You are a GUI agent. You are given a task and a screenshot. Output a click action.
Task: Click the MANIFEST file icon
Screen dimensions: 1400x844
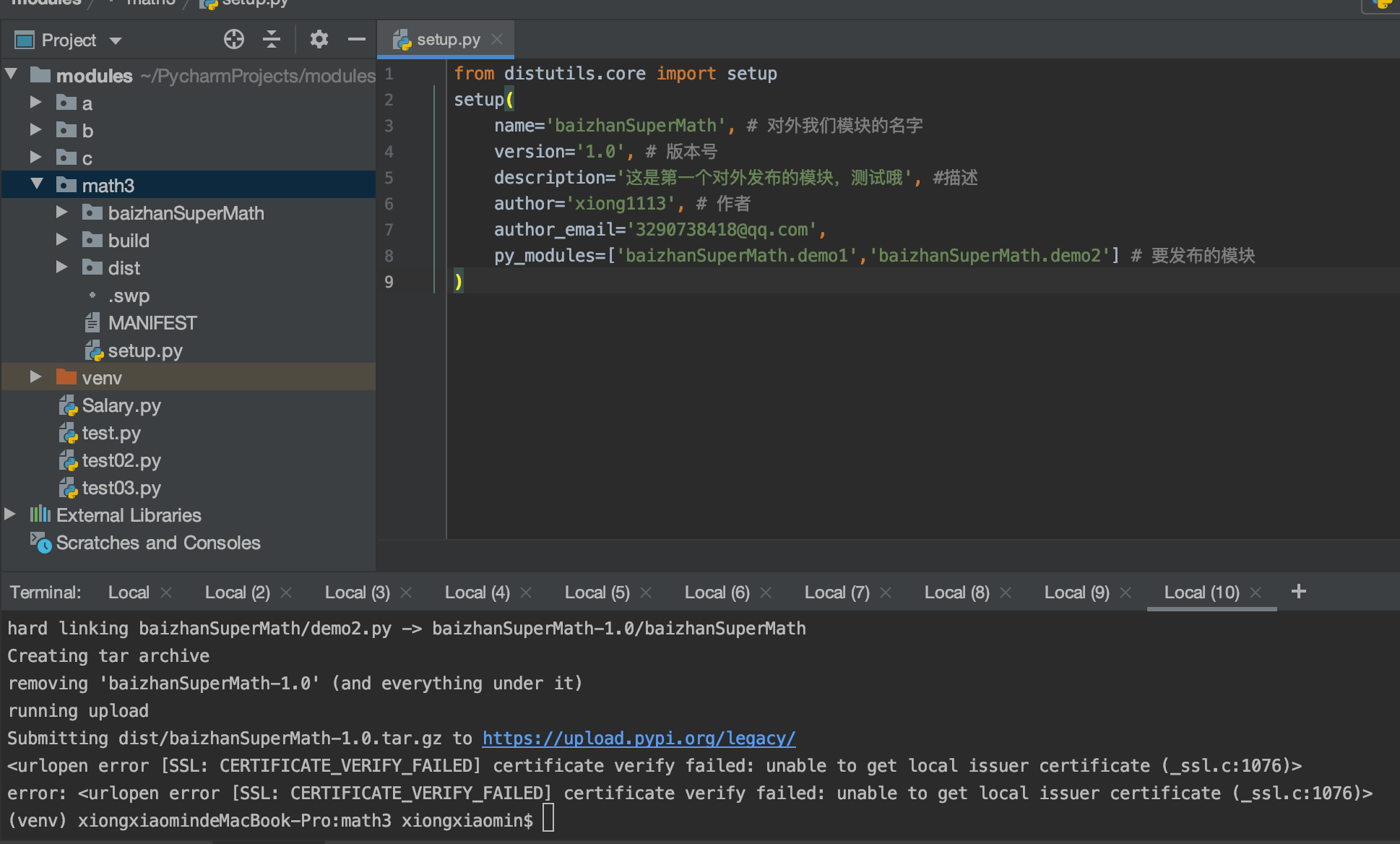92,322
